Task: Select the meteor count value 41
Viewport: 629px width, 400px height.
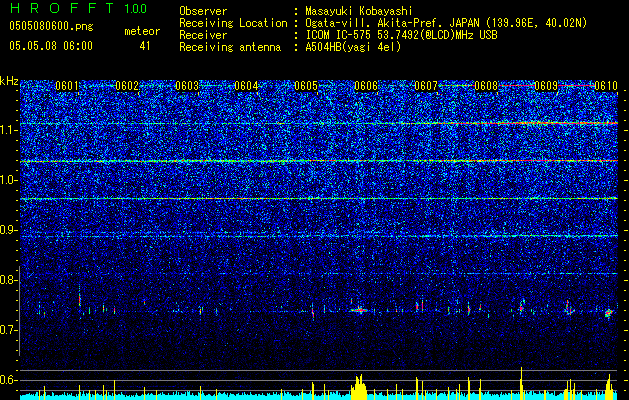Action: pyautogui.click(x=144, y=46)
